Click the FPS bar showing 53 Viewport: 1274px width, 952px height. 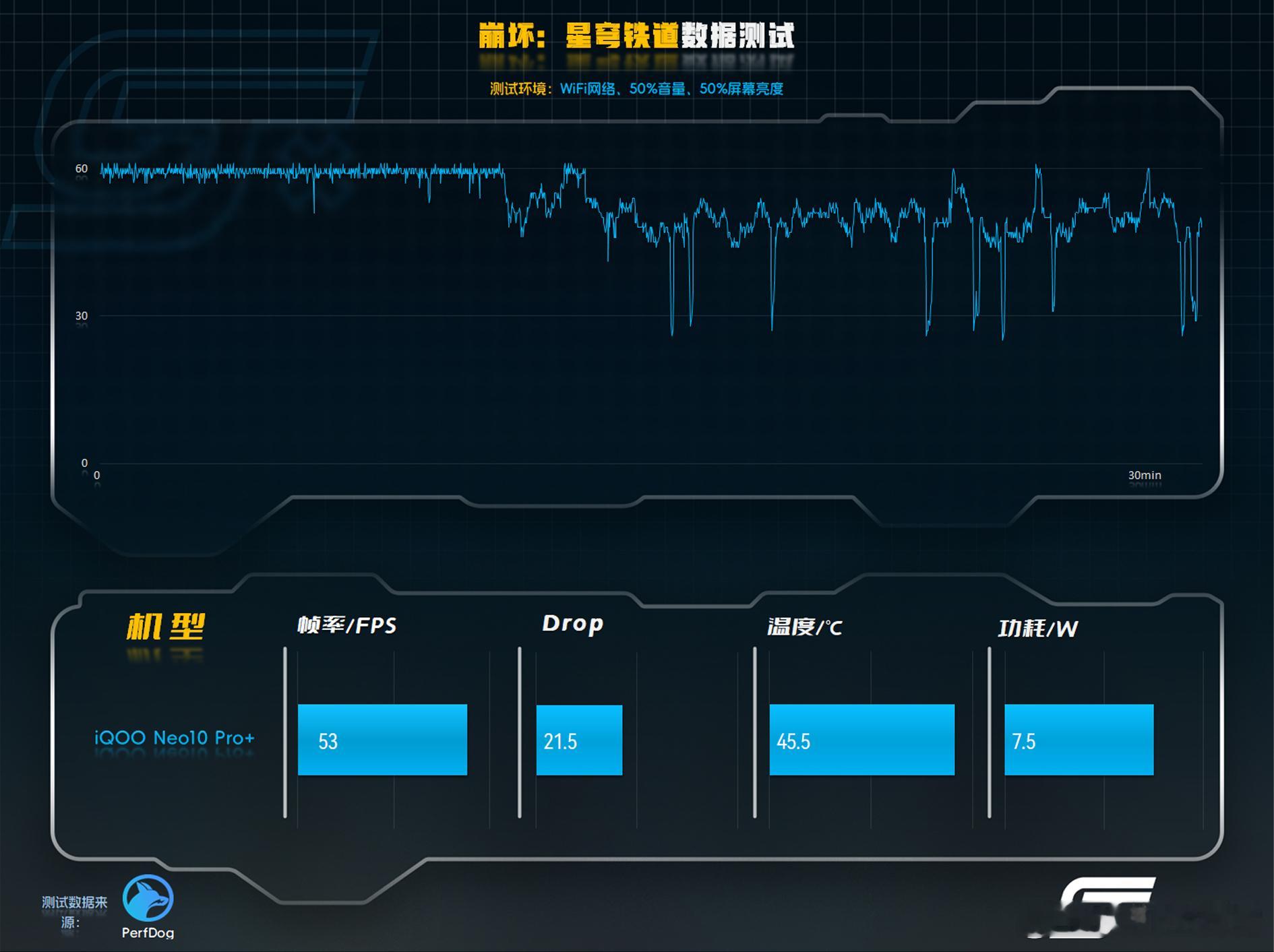coord(382,740)
